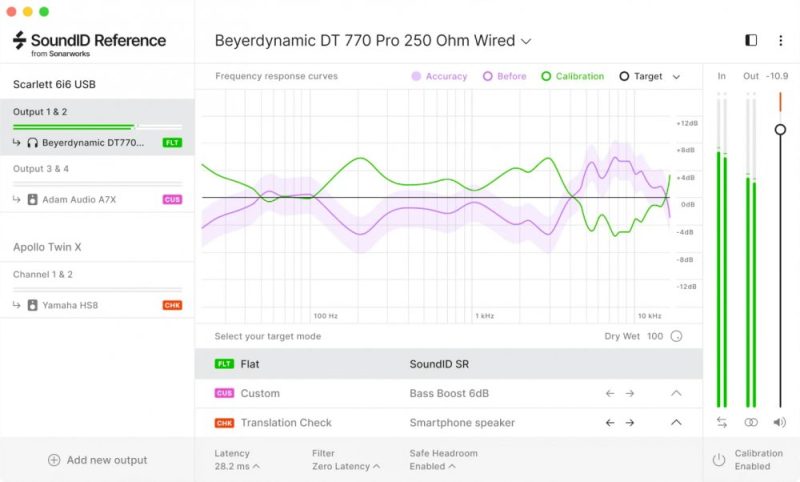Image resolution: width=800 pixels, height=482 pixels.
Task: Click previous arrow for Custom preset
Action: (x=610, y=394)
